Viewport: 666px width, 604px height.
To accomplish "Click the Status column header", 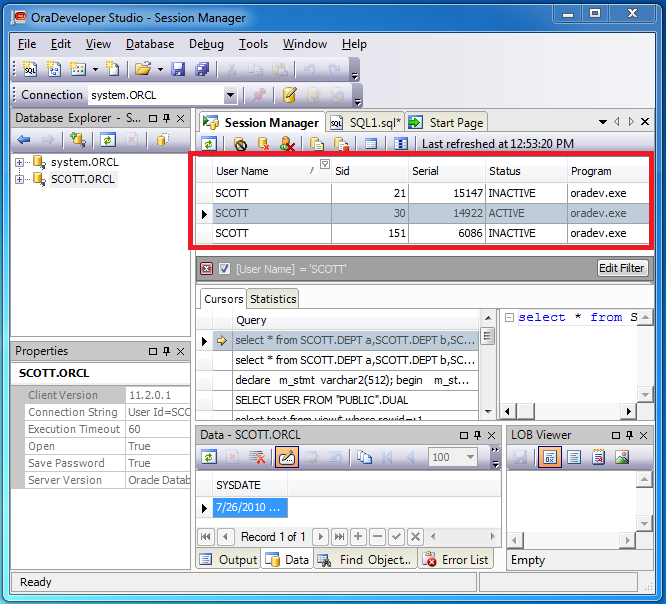I will 526,171.
